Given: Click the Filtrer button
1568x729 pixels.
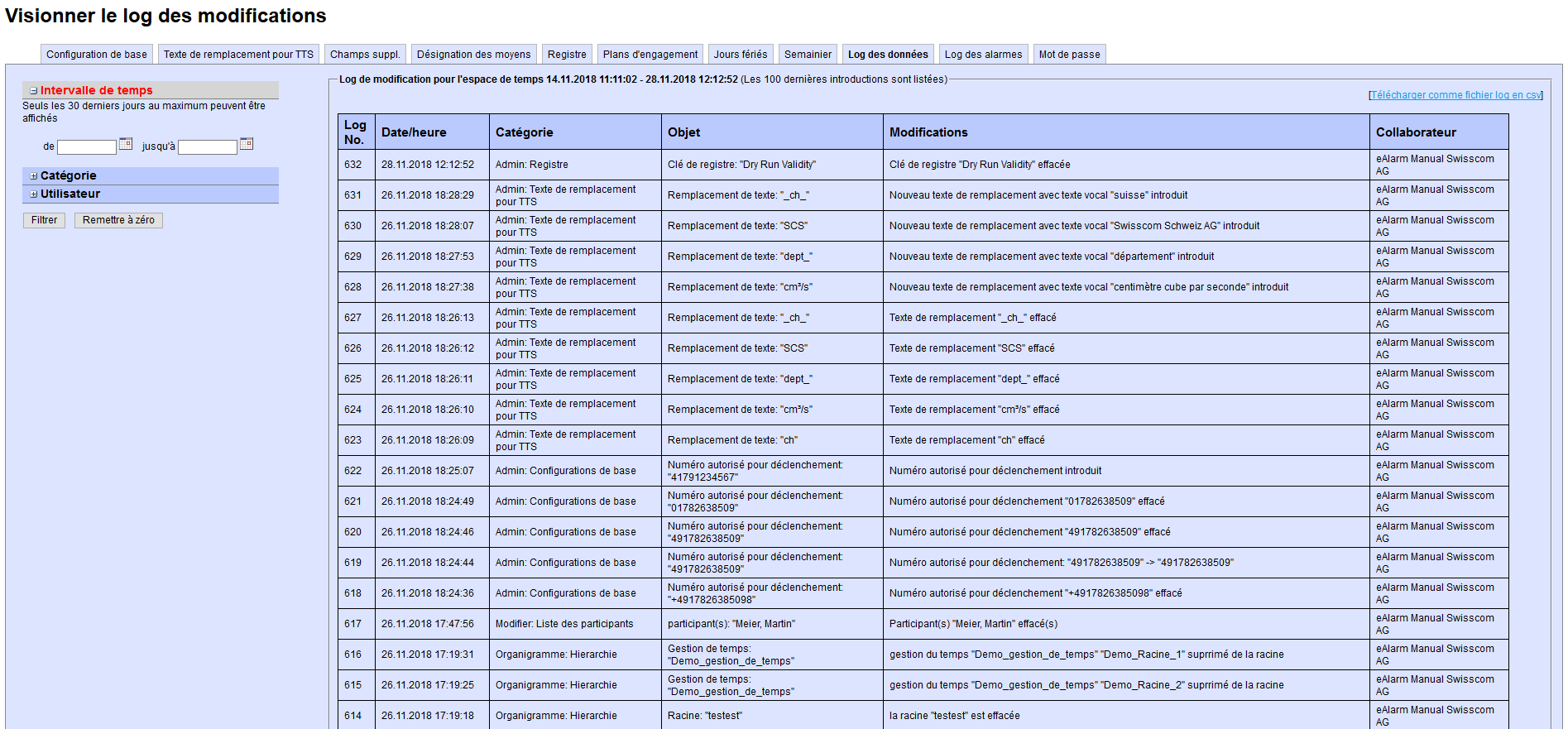Looking at the screenshot, I should pos(44,220).
